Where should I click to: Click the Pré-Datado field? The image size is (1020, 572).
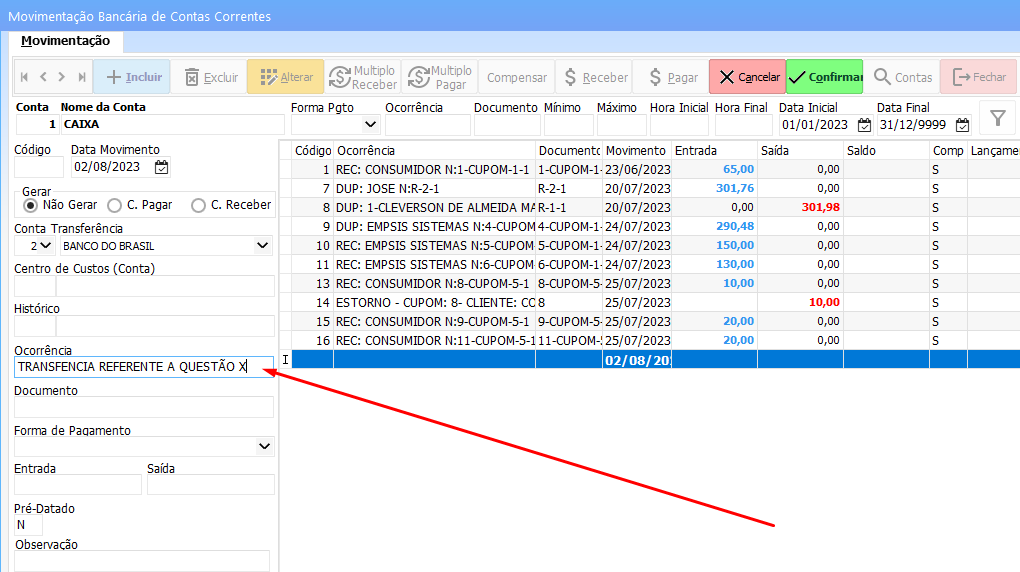[29, 525]
